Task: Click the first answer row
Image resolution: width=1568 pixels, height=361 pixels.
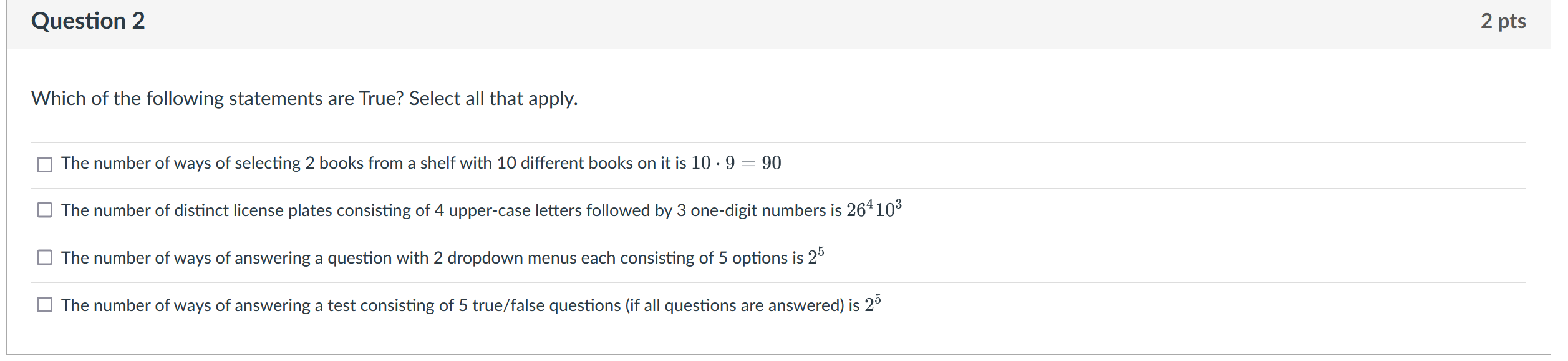Action: 421,164
